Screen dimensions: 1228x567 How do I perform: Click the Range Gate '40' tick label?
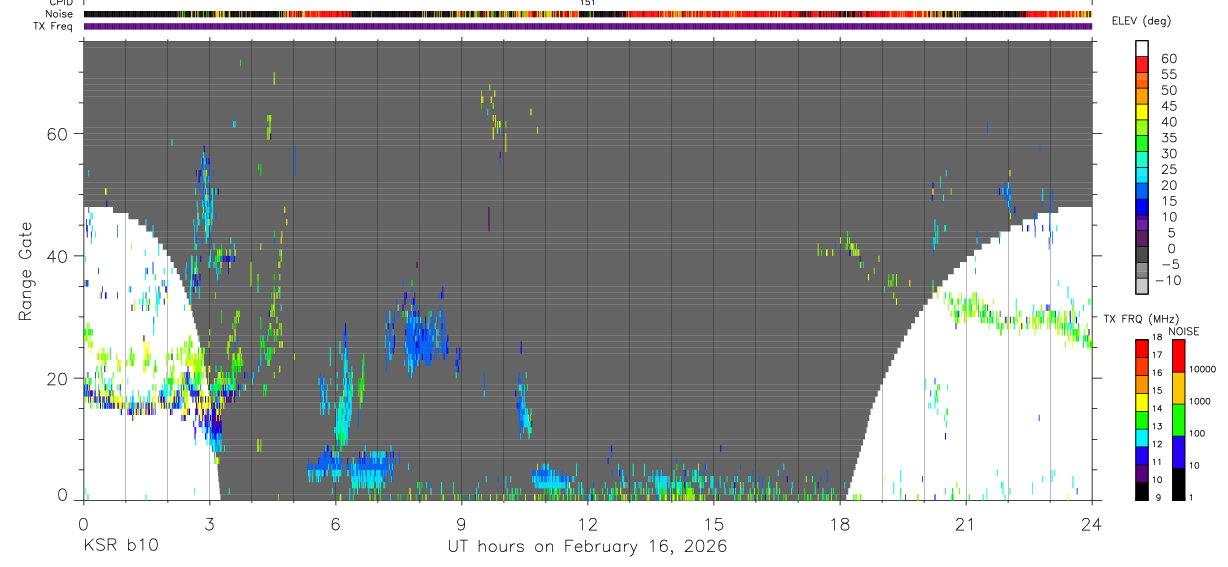[x=57, y=256]
